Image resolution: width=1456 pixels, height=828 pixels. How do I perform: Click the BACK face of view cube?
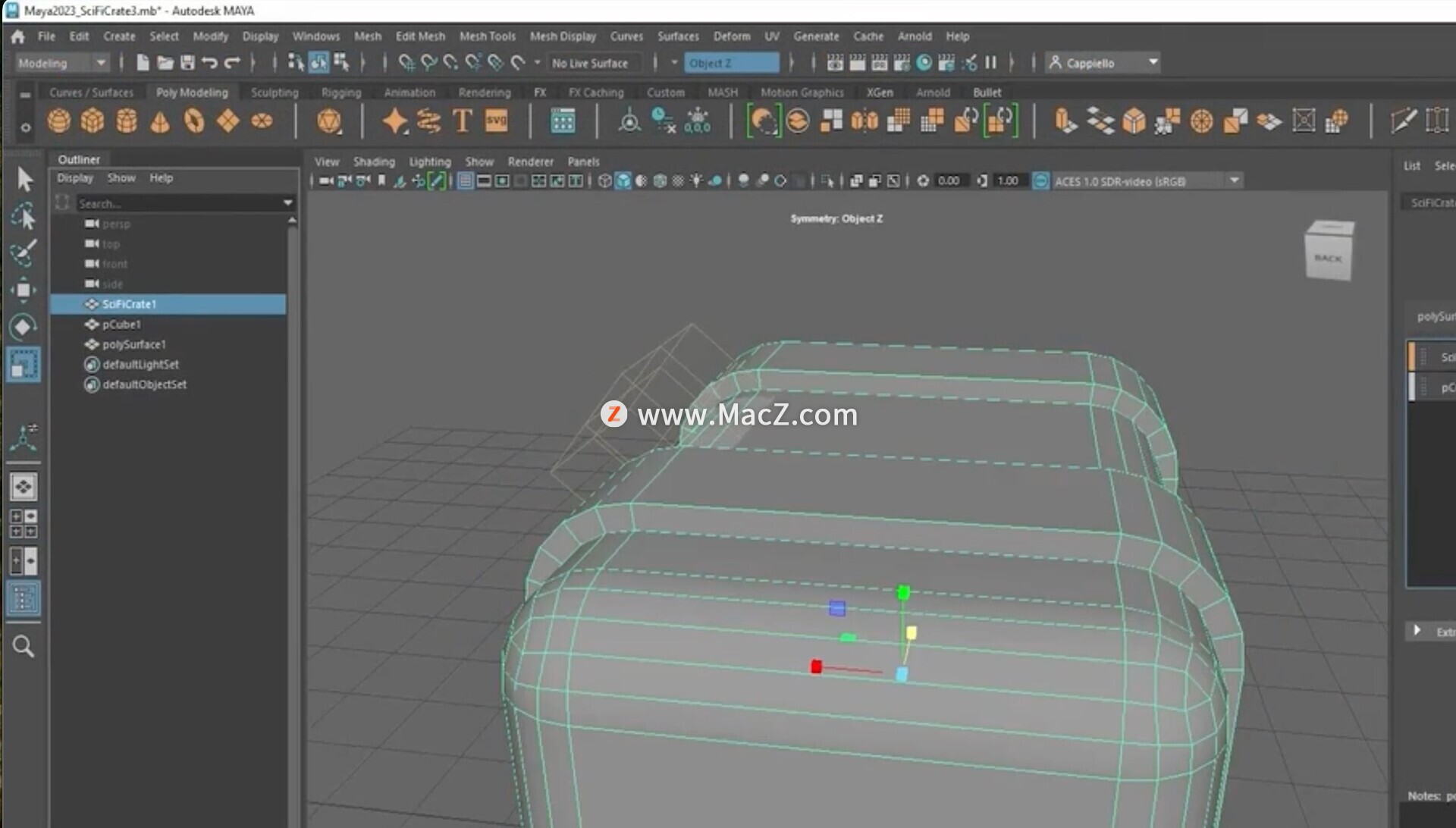(1328, 259)
